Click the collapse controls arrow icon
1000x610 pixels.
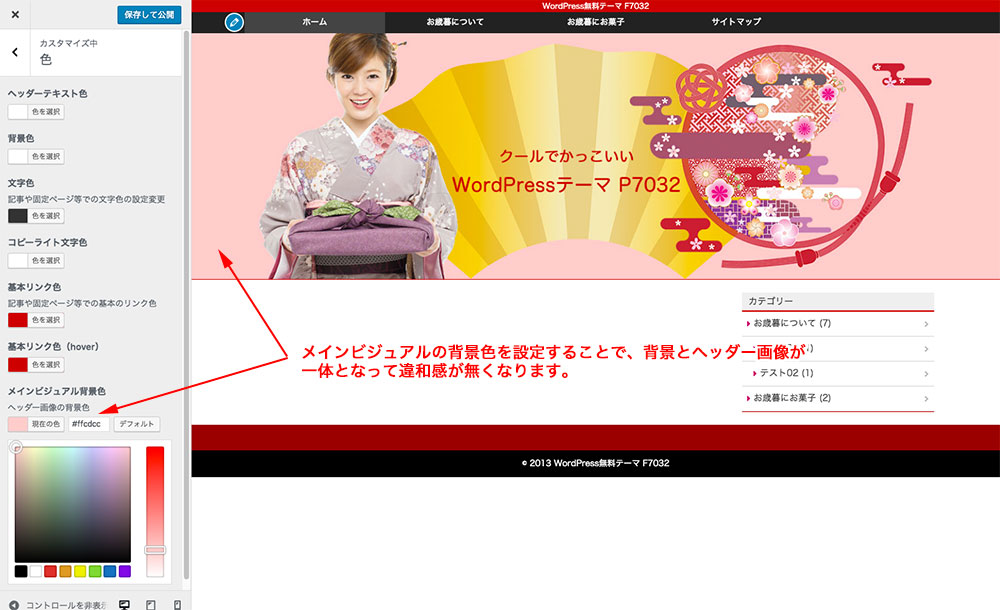tap(14, 605)
